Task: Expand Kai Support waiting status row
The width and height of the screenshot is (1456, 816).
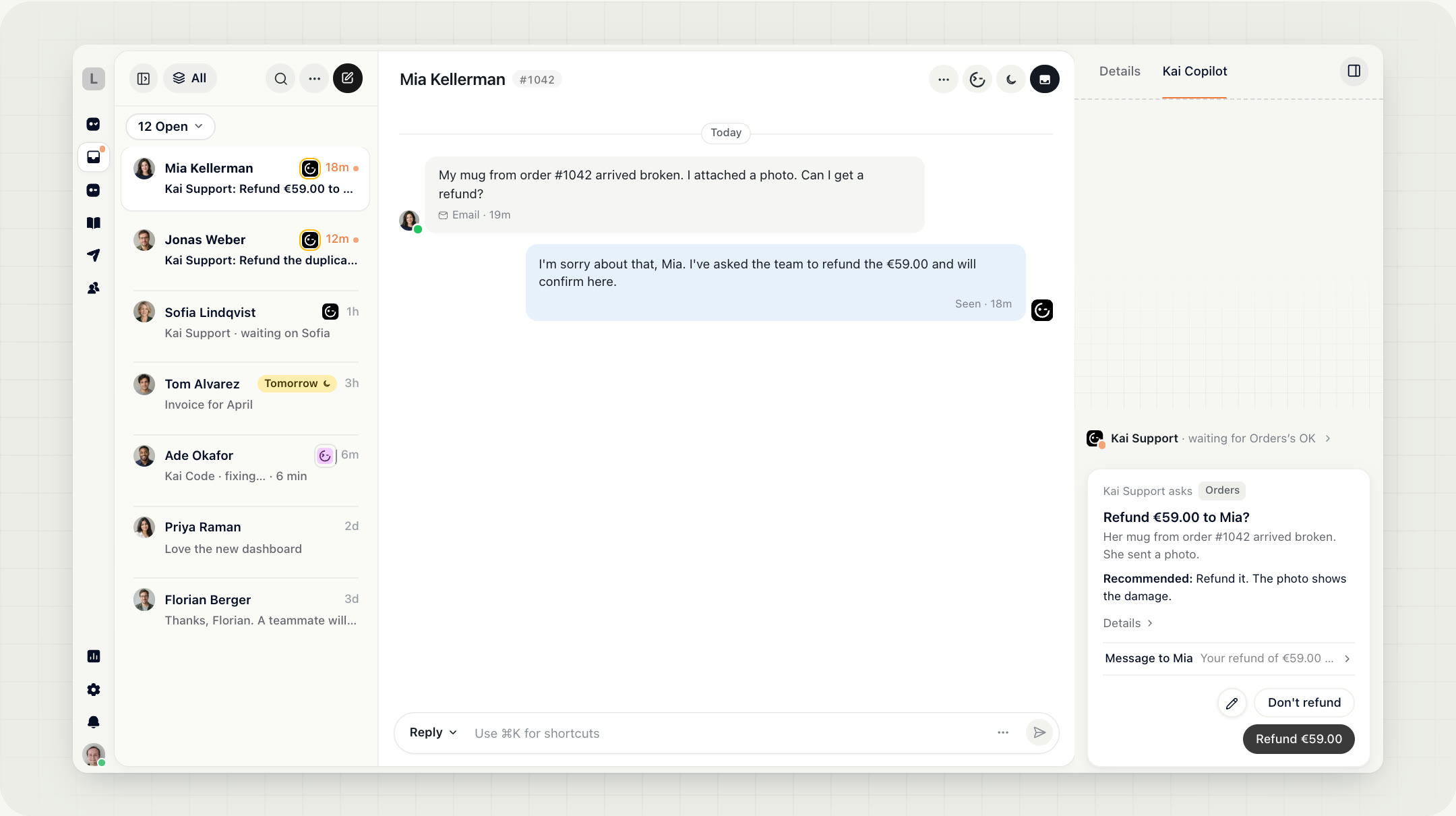Action: tap(1209, 438)
